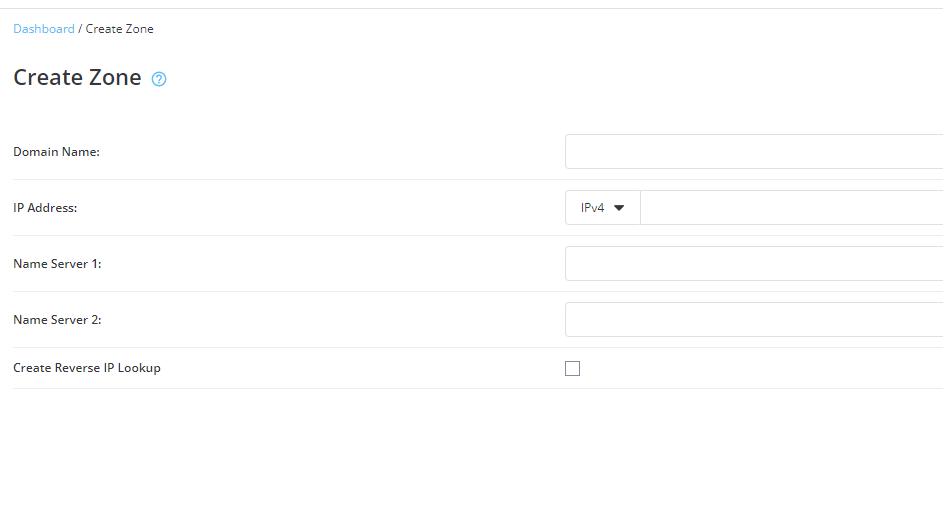Viewport: 943px width, 514px height.
Task: Select the Name Server 1 input box
Action: [x=754, y=263]
